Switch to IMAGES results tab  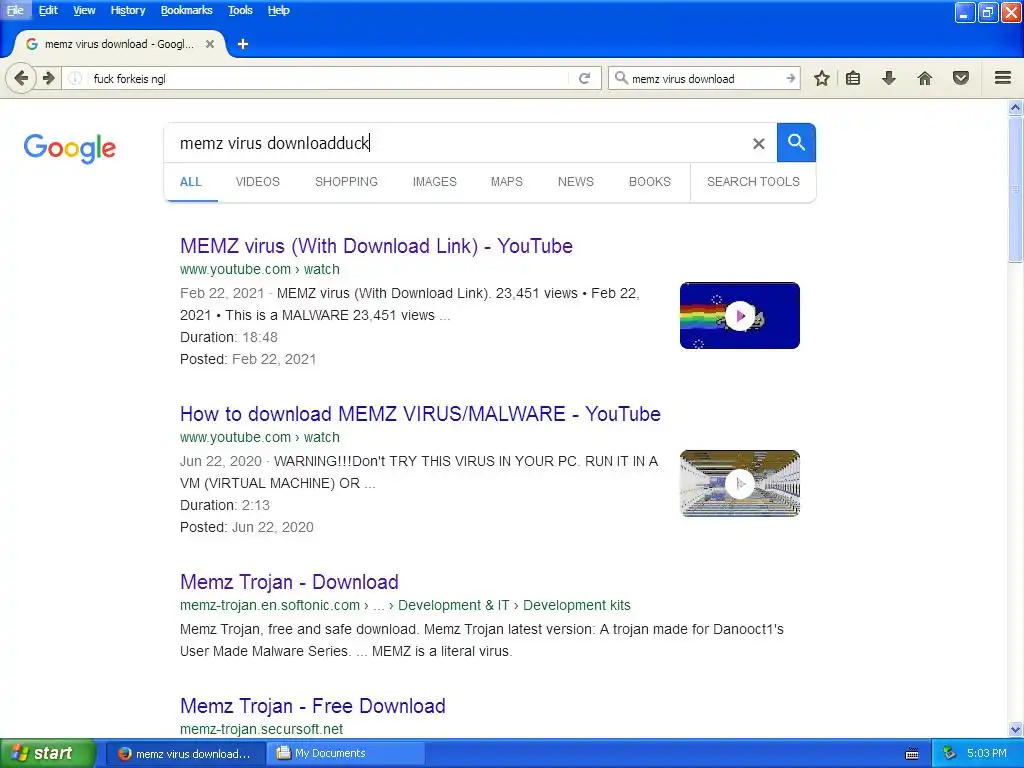point(434,182)
